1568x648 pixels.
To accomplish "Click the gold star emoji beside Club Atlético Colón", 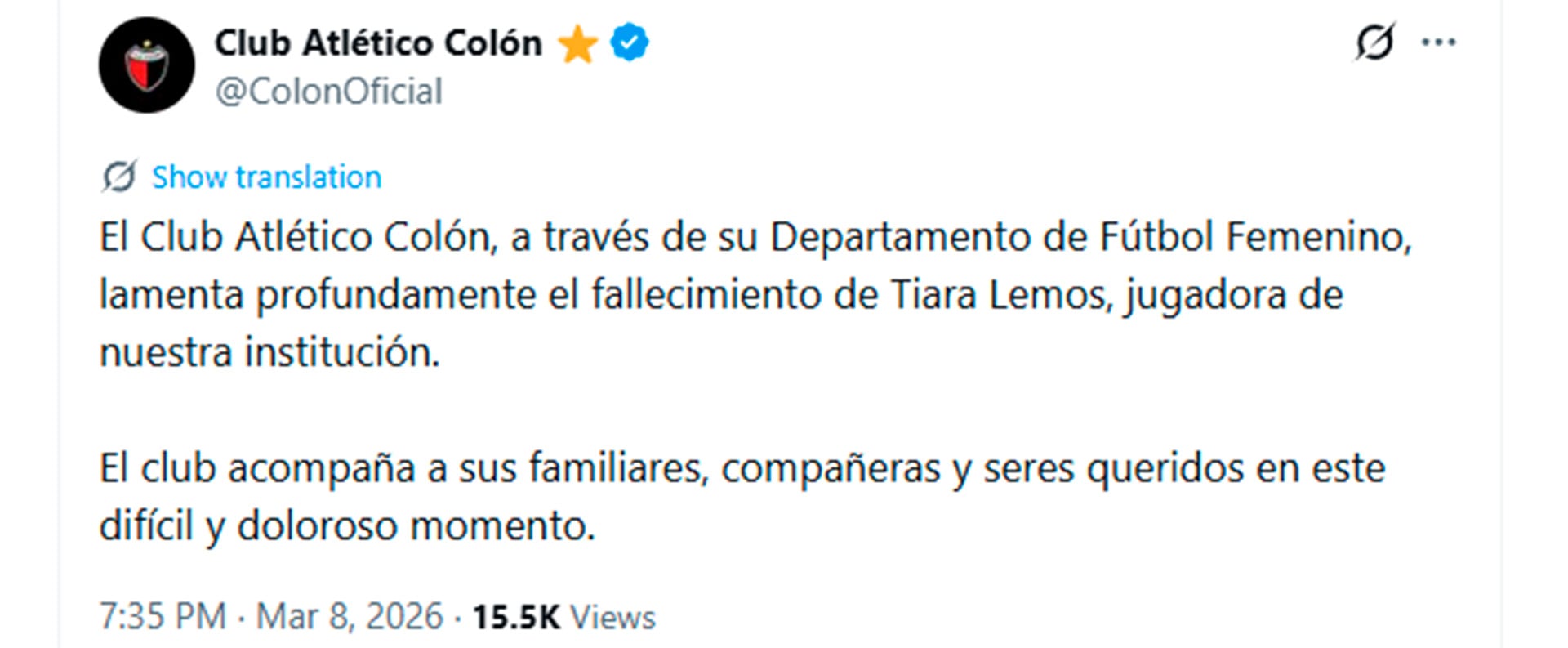I will point(580,42).
